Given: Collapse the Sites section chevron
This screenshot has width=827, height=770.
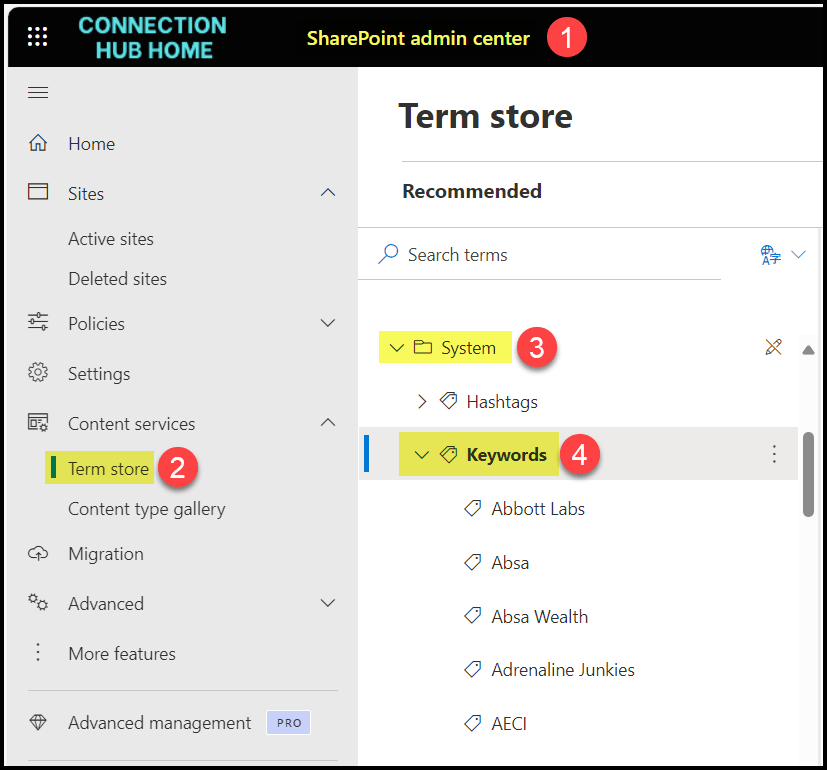Looking at the screenshot, I should 327,192.
